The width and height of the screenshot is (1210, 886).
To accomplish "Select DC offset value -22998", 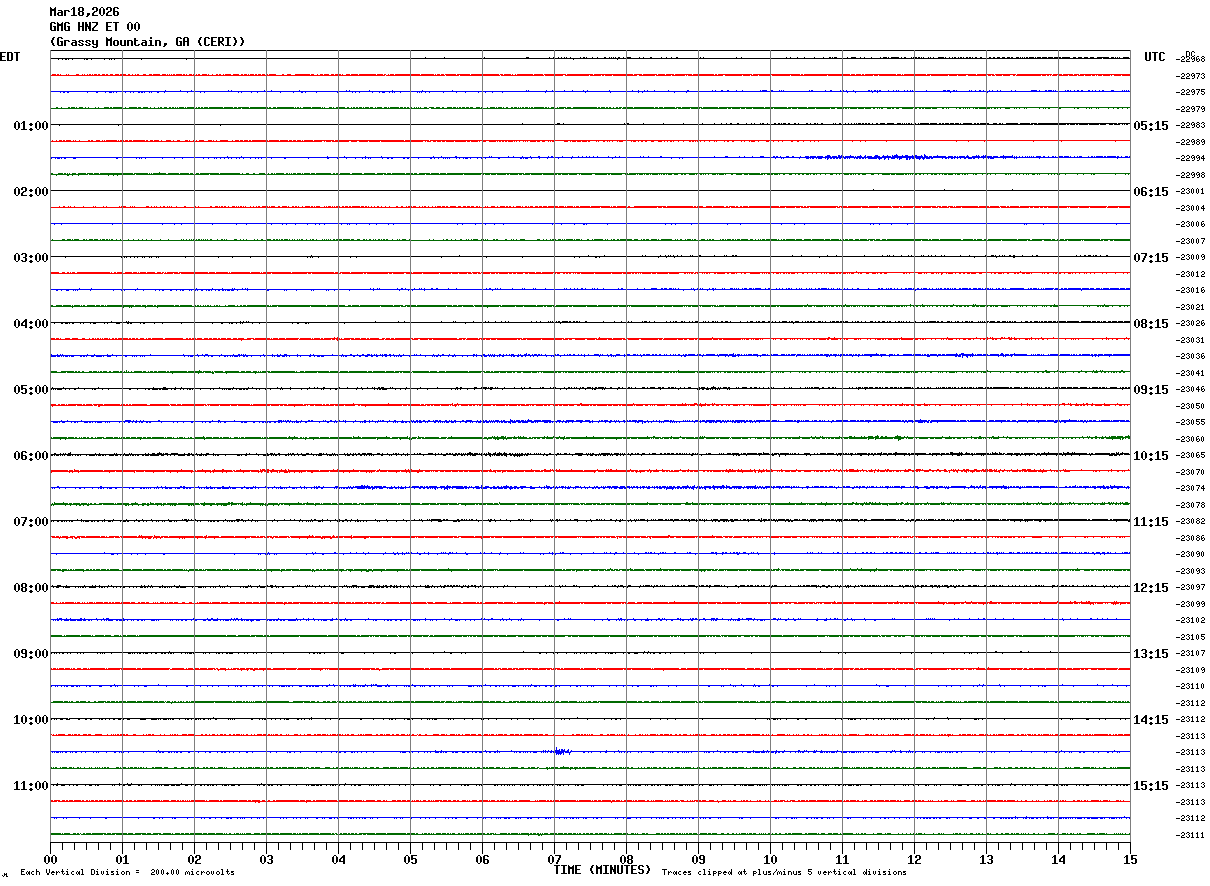I will pyautogui.click(x=1190, y=175).
